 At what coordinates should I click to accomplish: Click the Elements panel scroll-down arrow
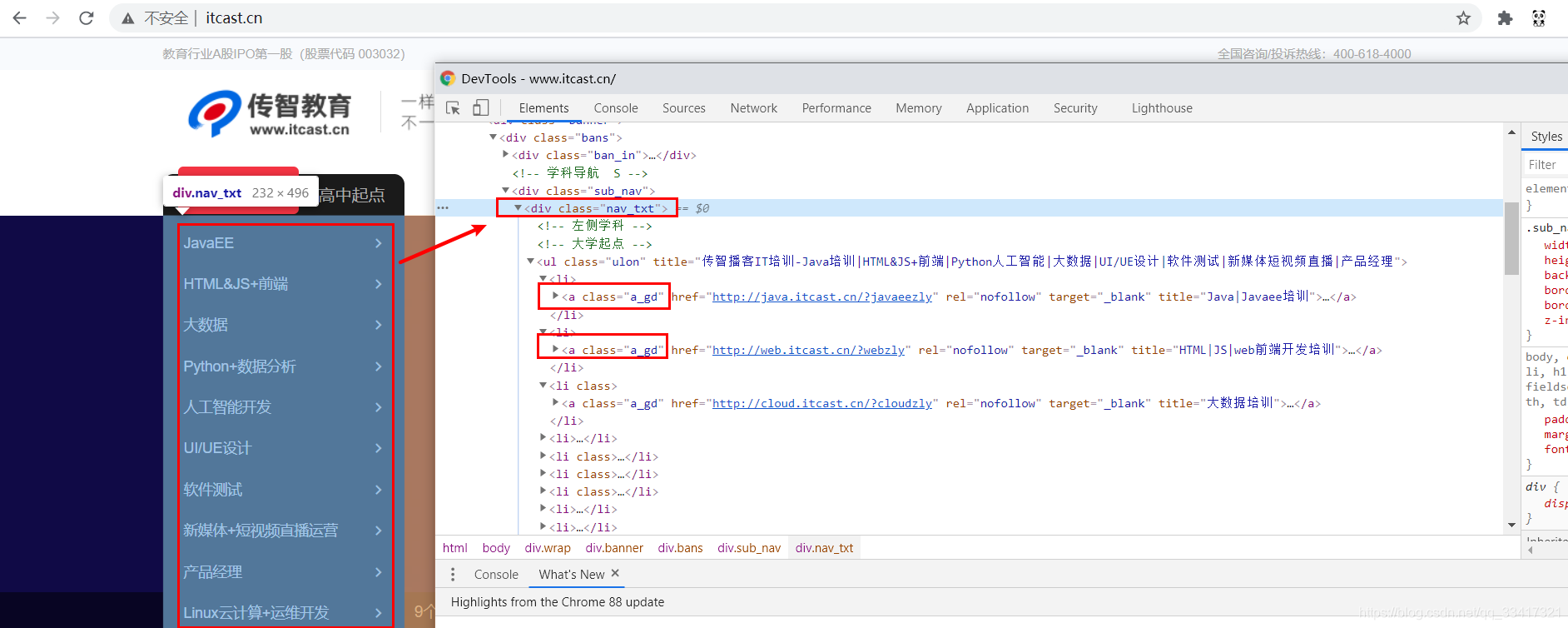coord(1511,525)
